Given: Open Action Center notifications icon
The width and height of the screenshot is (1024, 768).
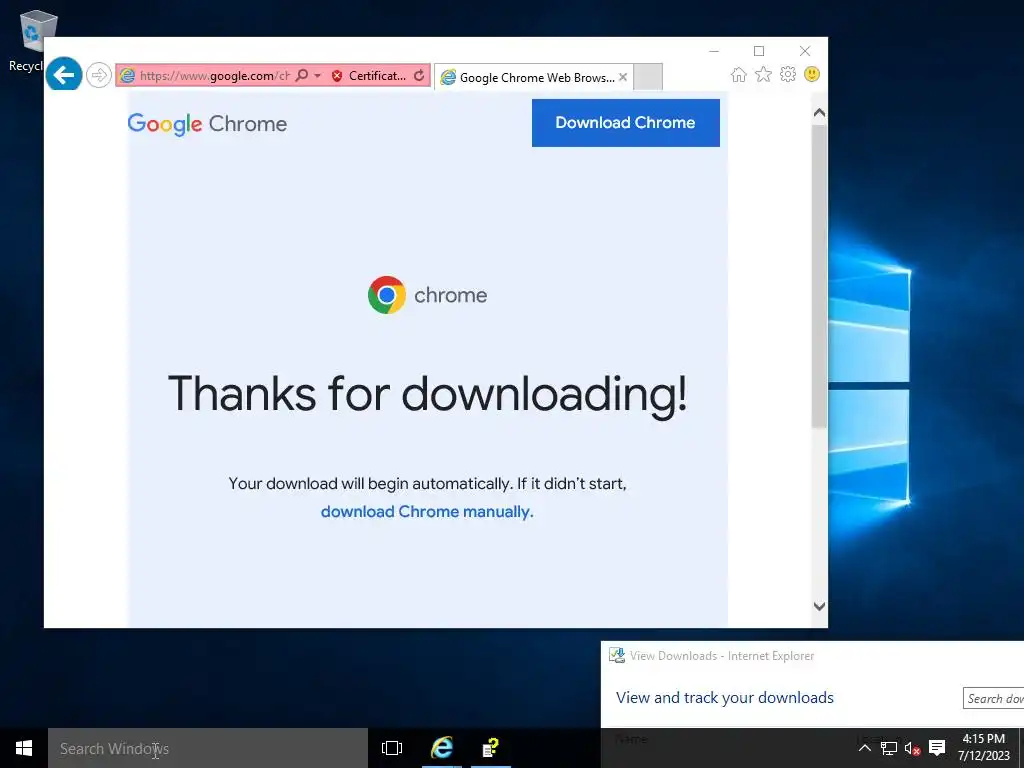Looking at the screenshot, I should pos(937,748).
